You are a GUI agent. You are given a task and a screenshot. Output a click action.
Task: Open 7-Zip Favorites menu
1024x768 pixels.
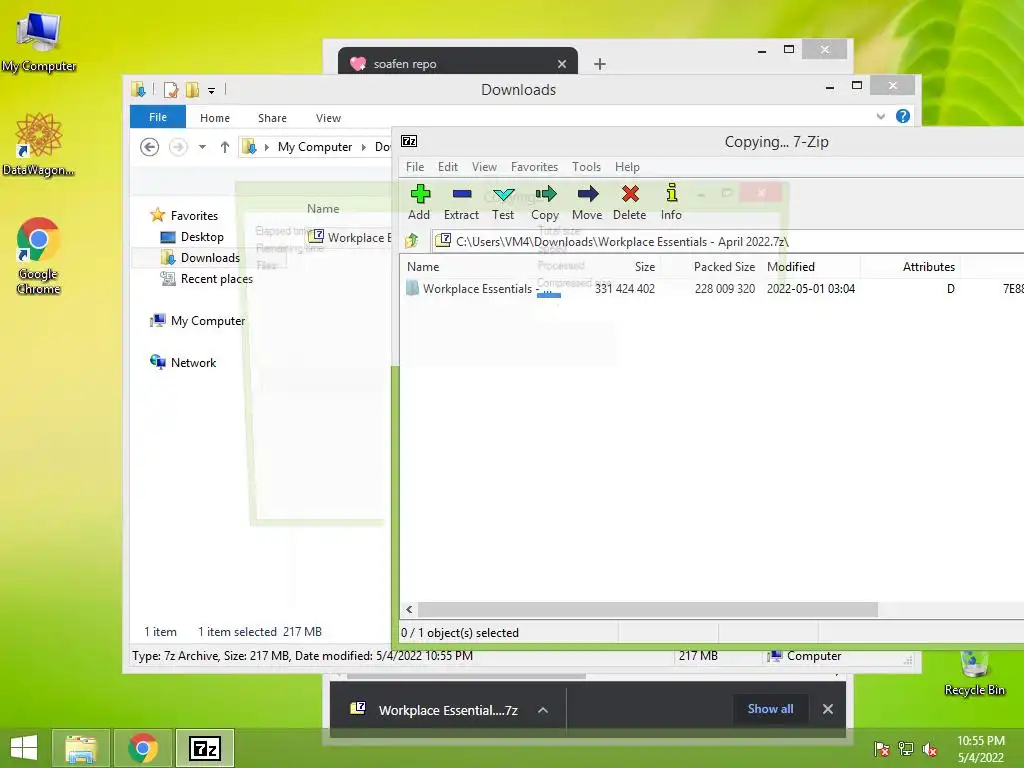[x=534, y=167]
